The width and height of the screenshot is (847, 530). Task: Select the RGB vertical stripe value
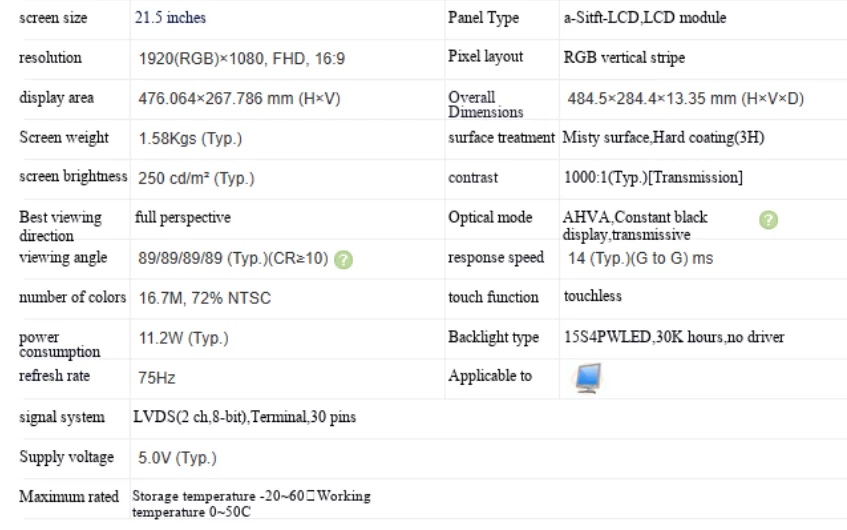tap(624, 58)
